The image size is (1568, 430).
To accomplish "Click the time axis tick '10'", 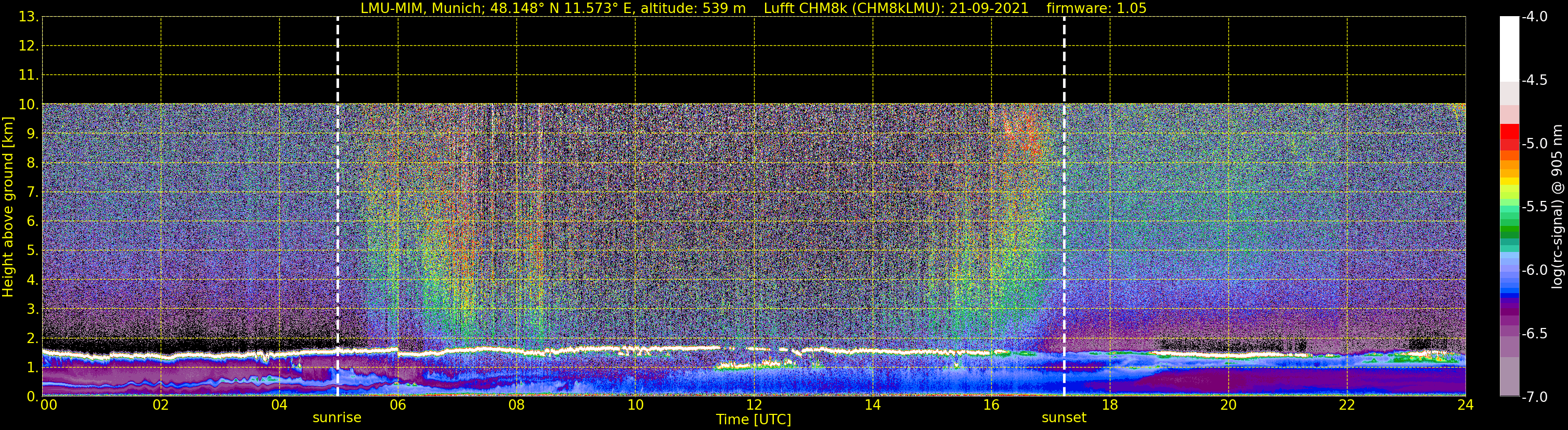I will [636, 405].
